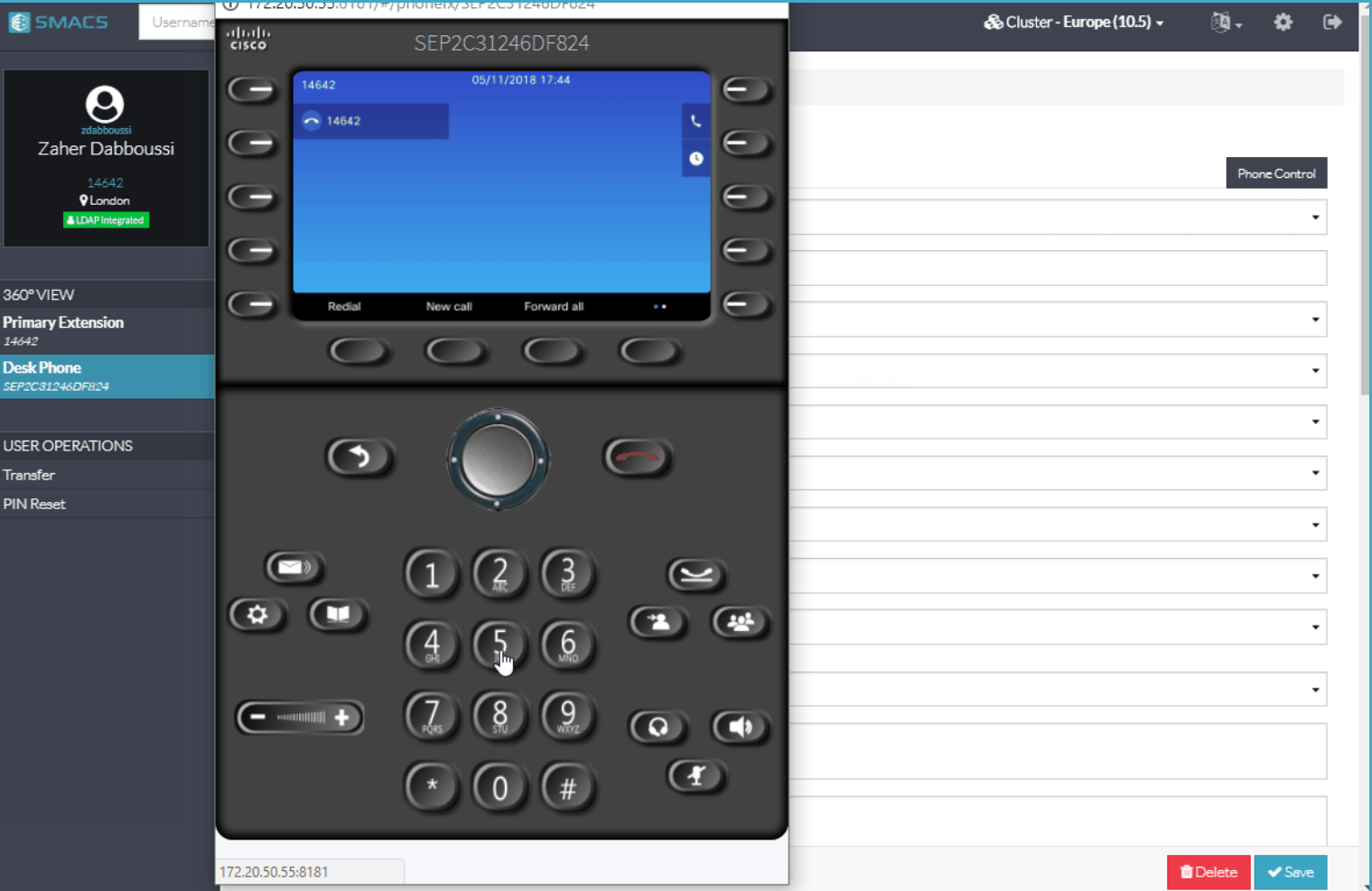1372x891 pixels.
Task: Open the language selector dropdown in header
Action: 1226,23
